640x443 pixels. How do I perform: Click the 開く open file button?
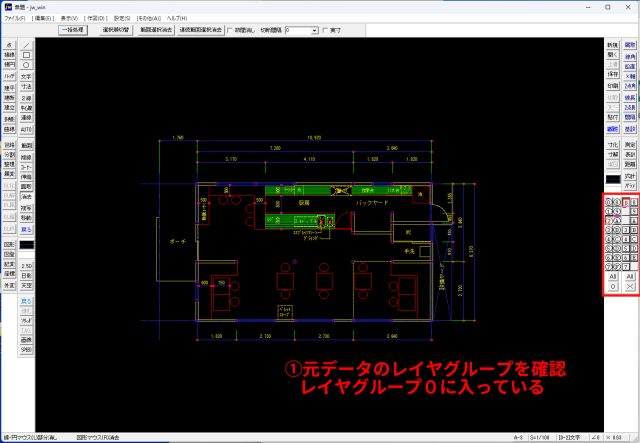[612, 56]
